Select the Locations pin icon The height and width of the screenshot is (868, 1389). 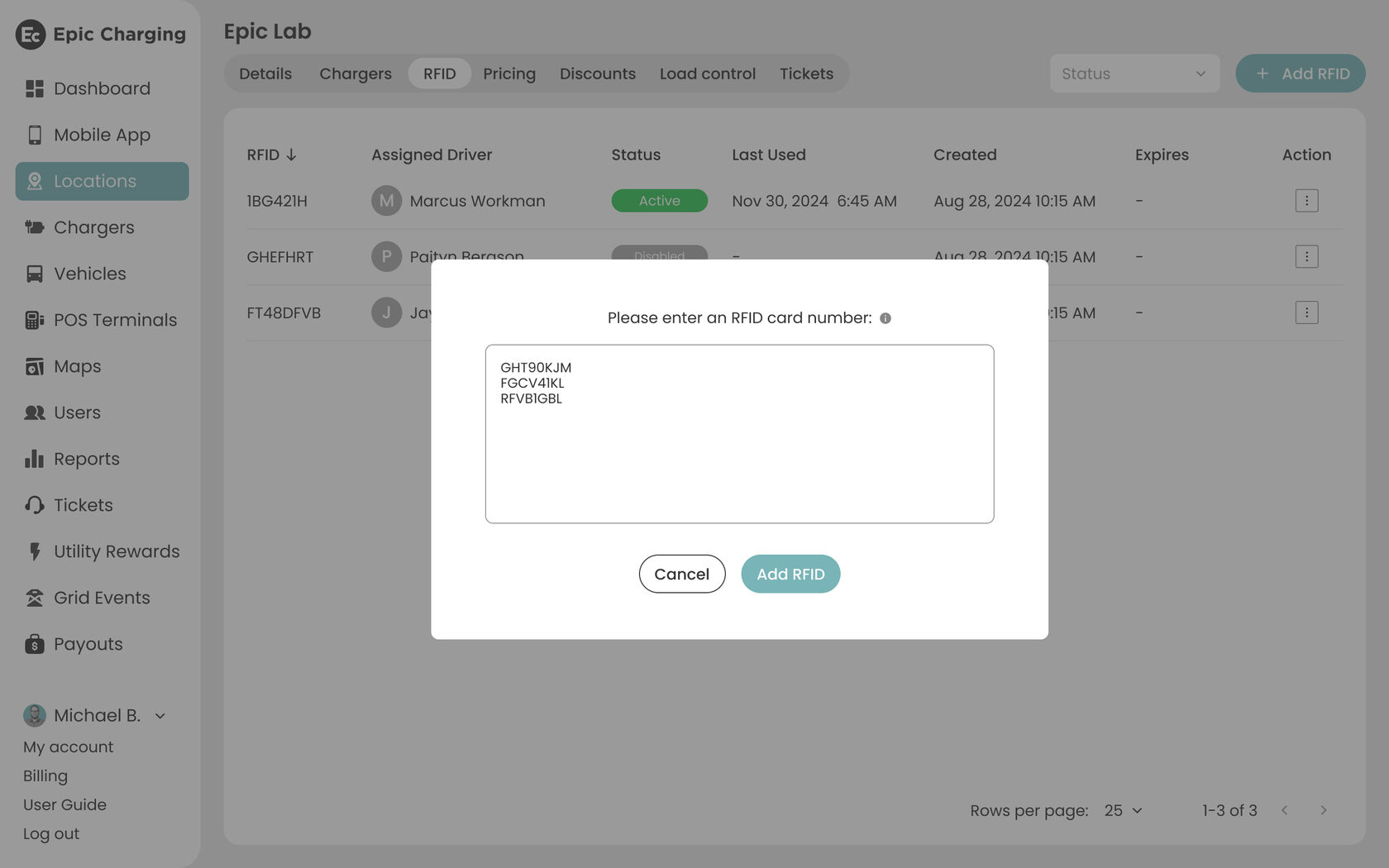tap(34, 181)
